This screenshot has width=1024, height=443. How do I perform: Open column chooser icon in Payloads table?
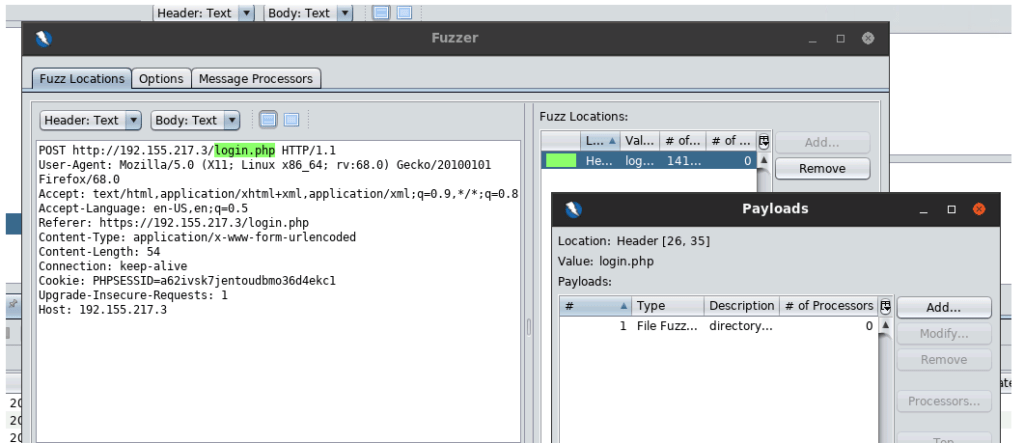(x=885, y=306)
